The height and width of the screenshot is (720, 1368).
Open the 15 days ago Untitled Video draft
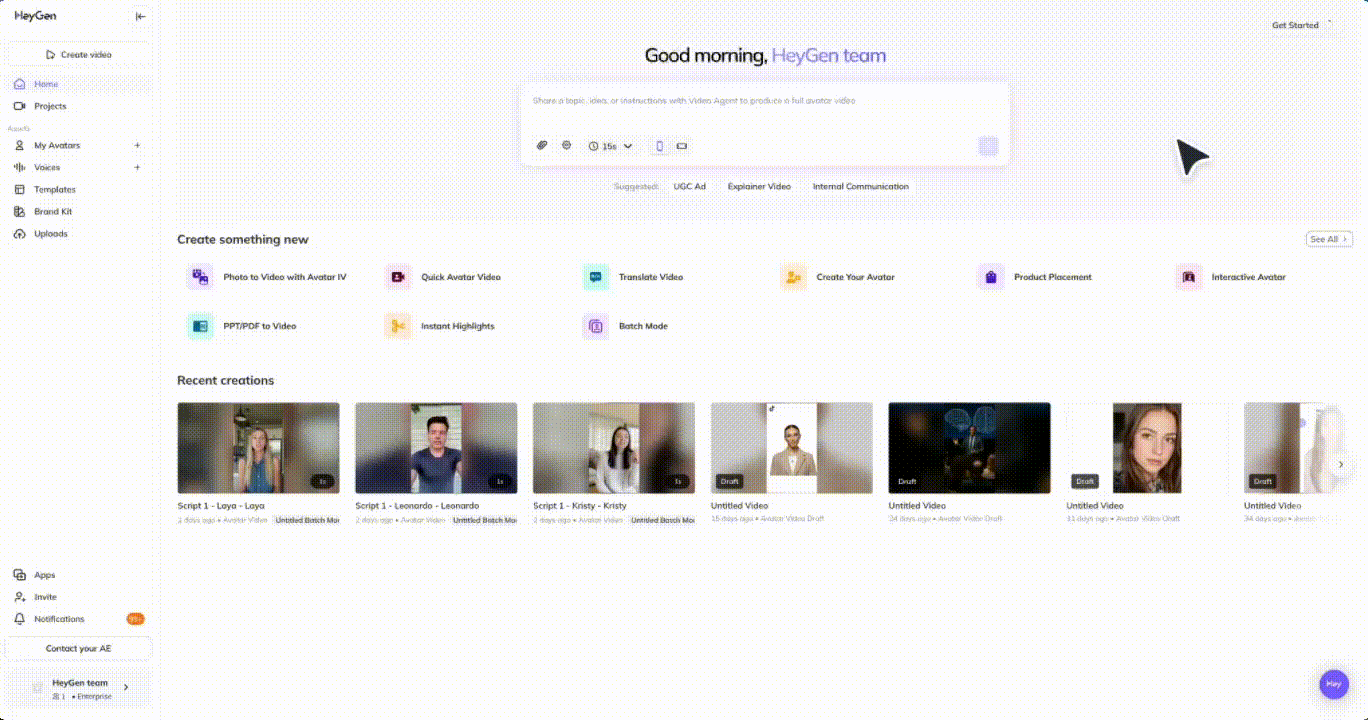point(792,448)
